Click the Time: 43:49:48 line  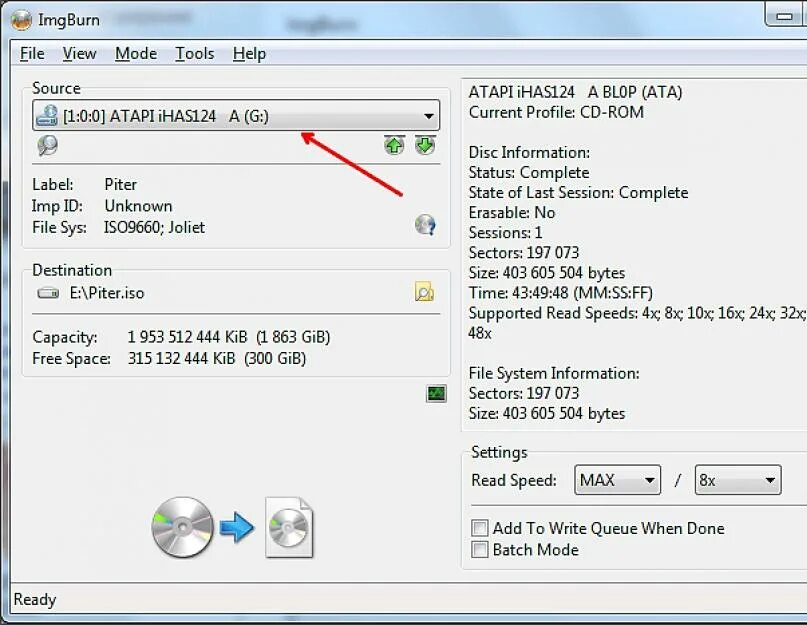click(560, 293)
